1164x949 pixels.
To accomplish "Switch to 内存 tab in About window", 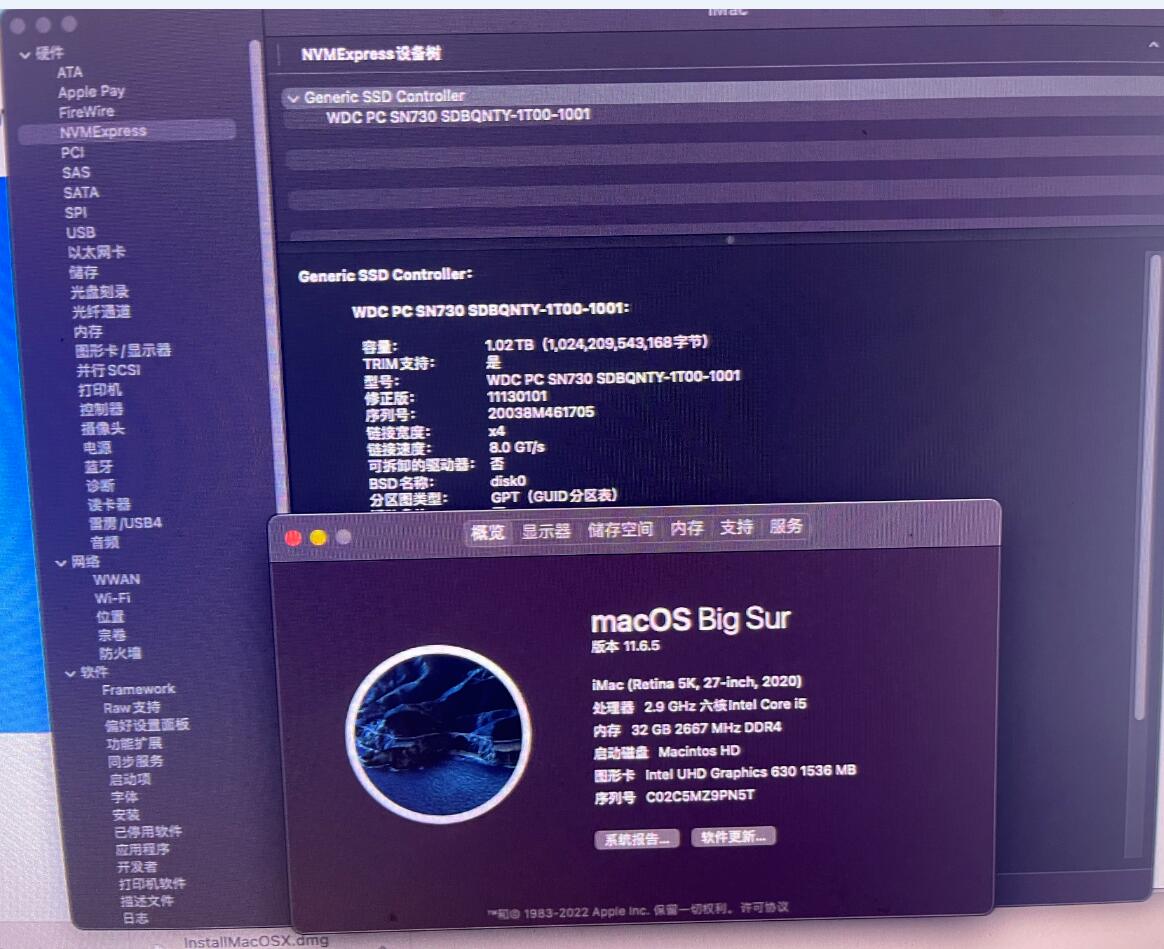I will [687, 528].
